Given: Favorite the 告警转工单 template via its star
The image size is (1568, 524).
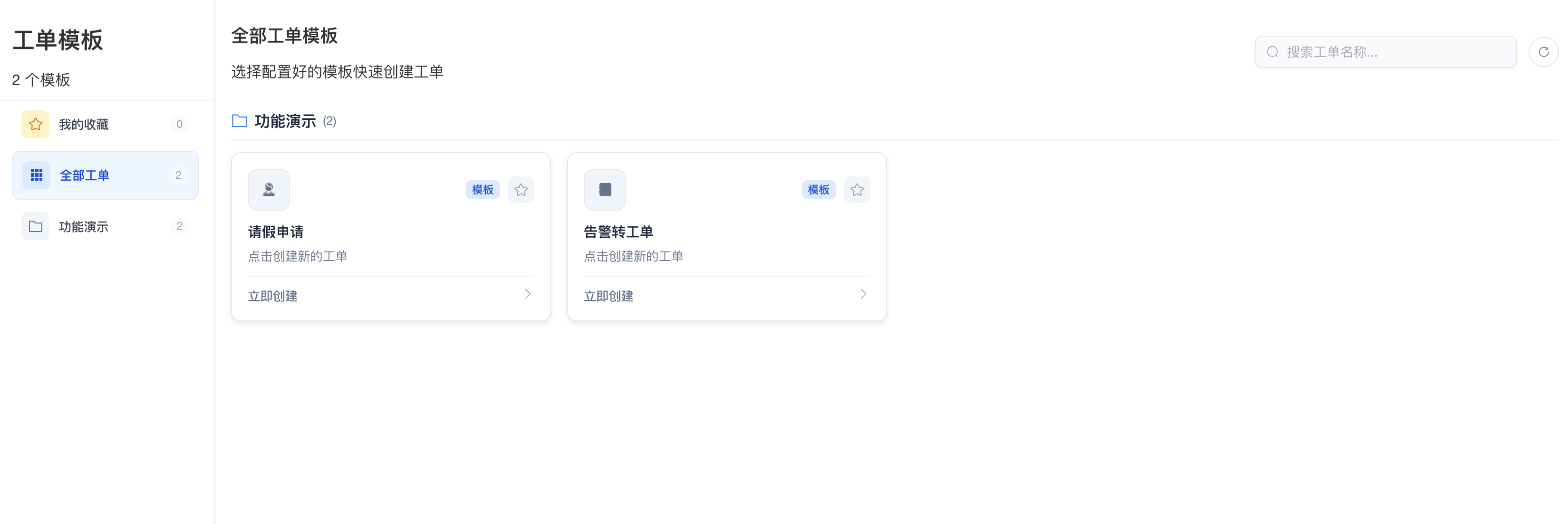Looking at the screenshot, I should pos(857,189).
